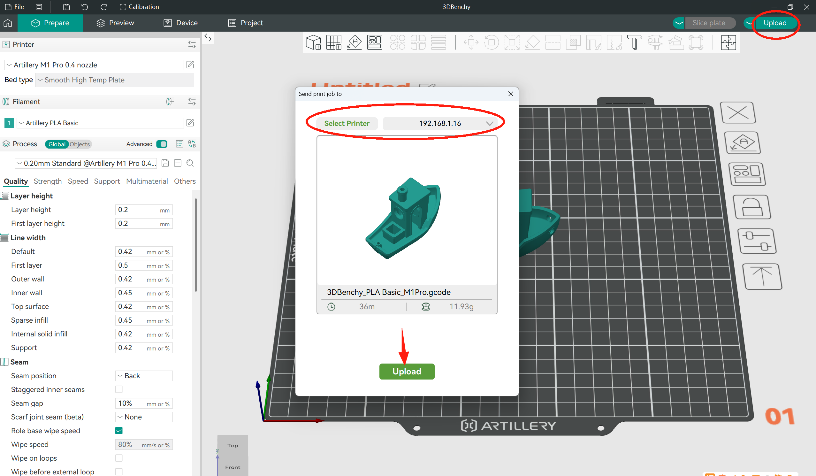Open the Seam position Back dropdown
The image size is (816, 476).
pos(144,376)
